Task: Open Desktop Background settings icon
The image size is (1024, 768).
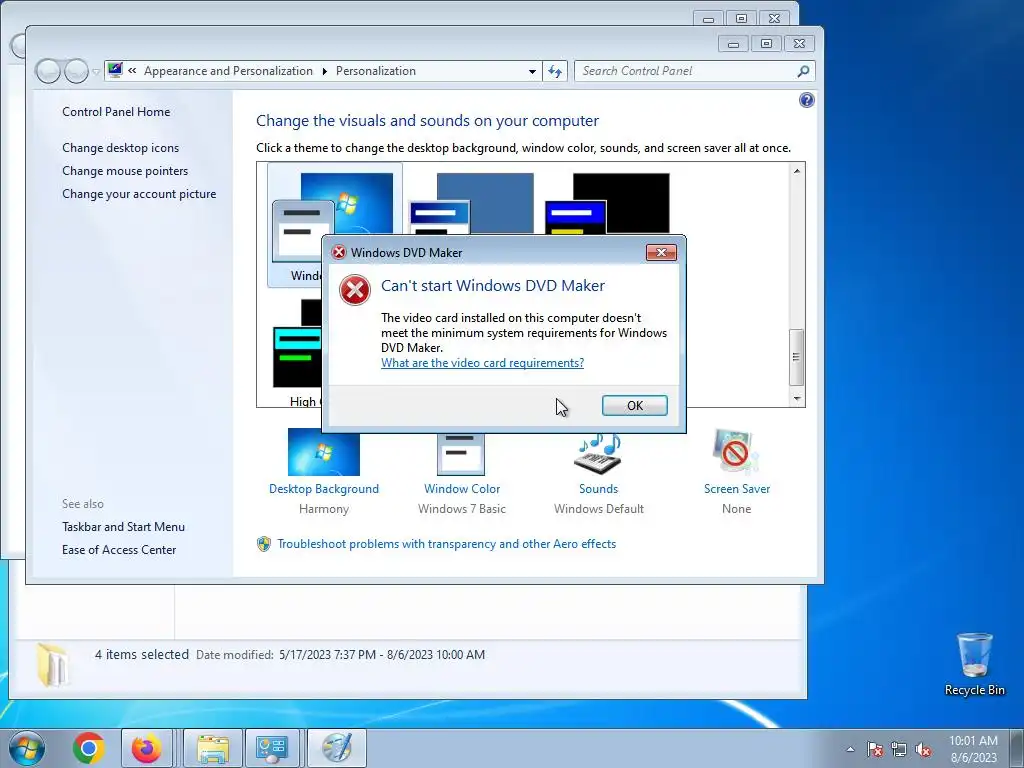Action: click(x=324, y=453)
